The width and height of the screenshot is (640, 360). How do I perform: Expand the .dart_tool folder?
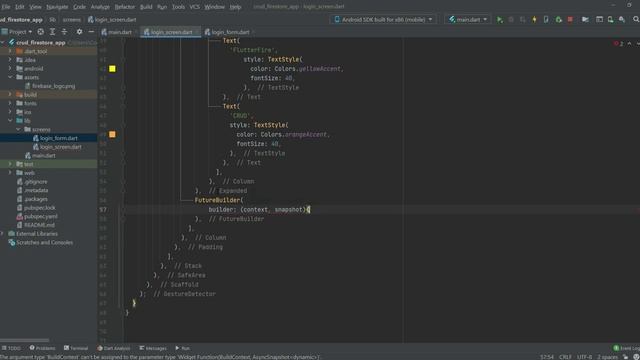pyautogui.click(x=10, y=51)
